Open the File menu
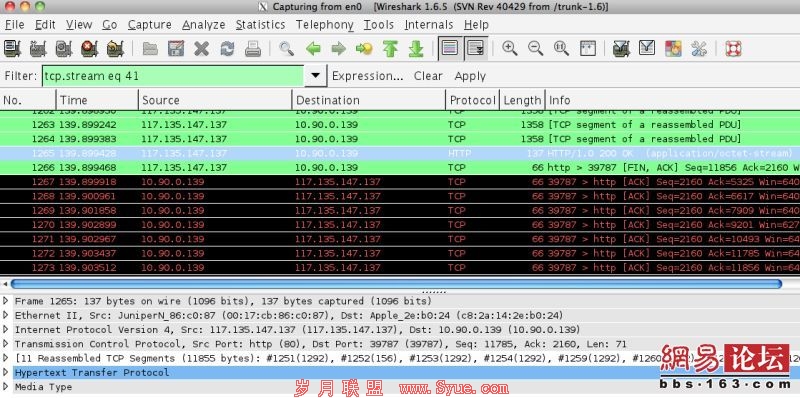800x398 pixels. 14,24
